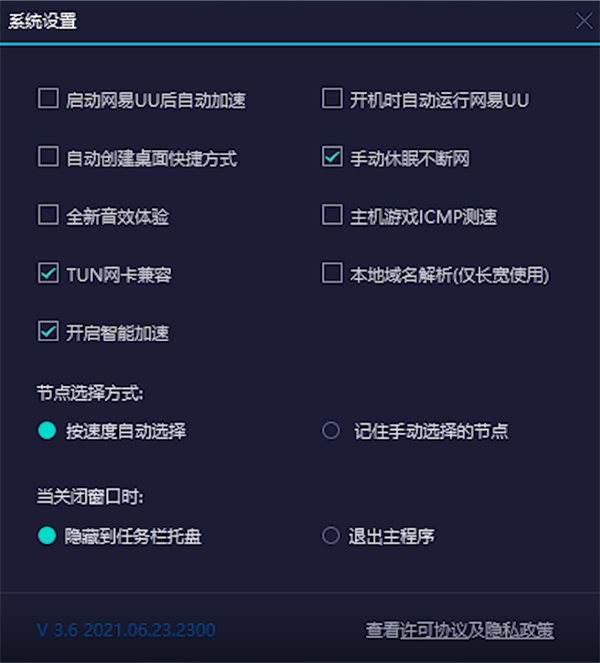The width and height of the screenshot is (600, 663).
Task: Select 按速度自动选择 radio button
Action: (x=47, y=430)
